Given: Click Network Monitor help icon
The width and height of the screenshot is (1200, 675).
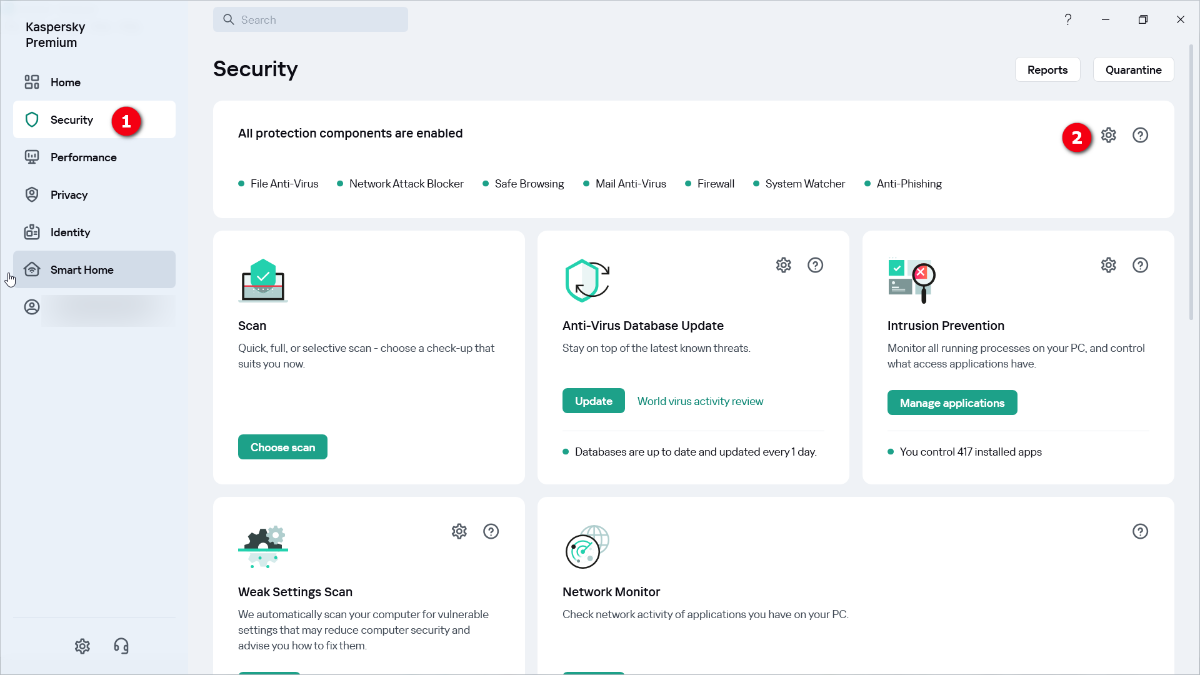Looking at the screenshot, I should [x=1140, y=531].
